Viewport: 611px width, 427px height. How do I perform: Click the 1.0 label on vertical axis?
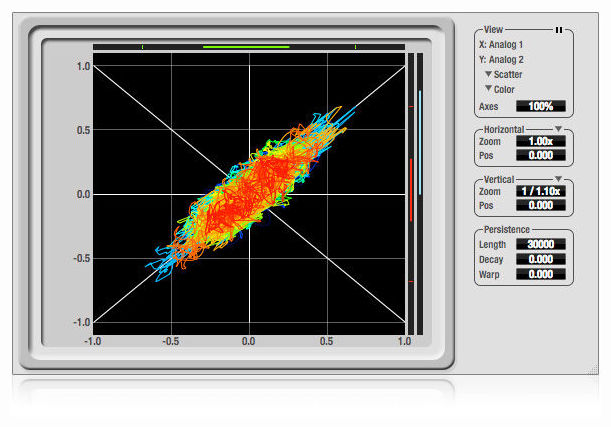point(83,66)
